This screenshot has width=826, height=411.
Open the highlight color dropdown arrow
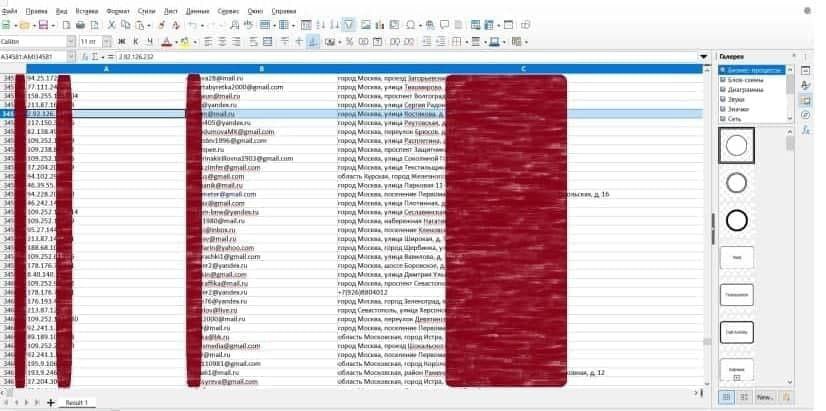coord(195,42)
